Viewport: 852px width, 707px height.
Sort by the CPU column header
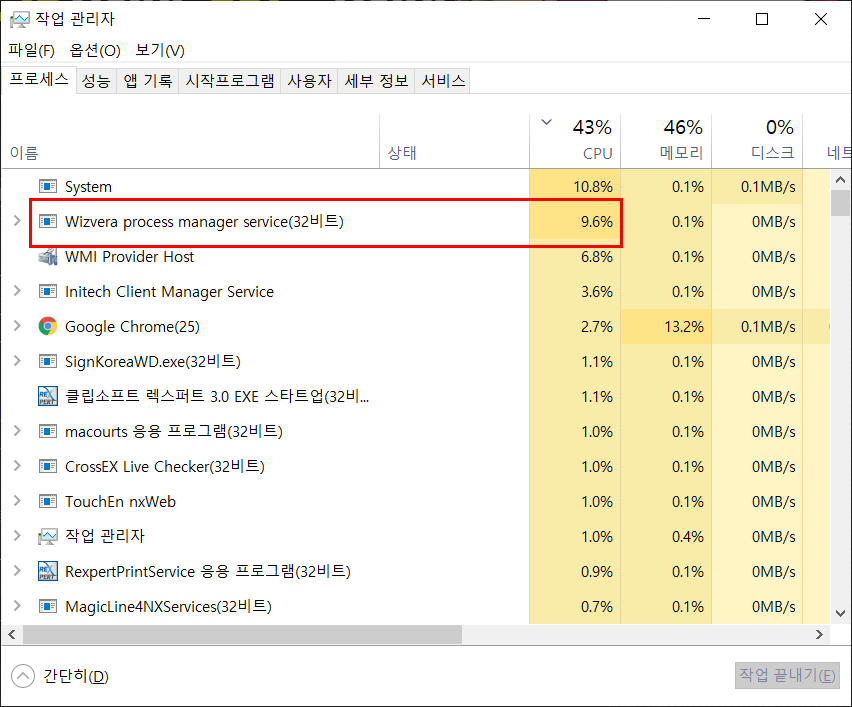(575, 141)
